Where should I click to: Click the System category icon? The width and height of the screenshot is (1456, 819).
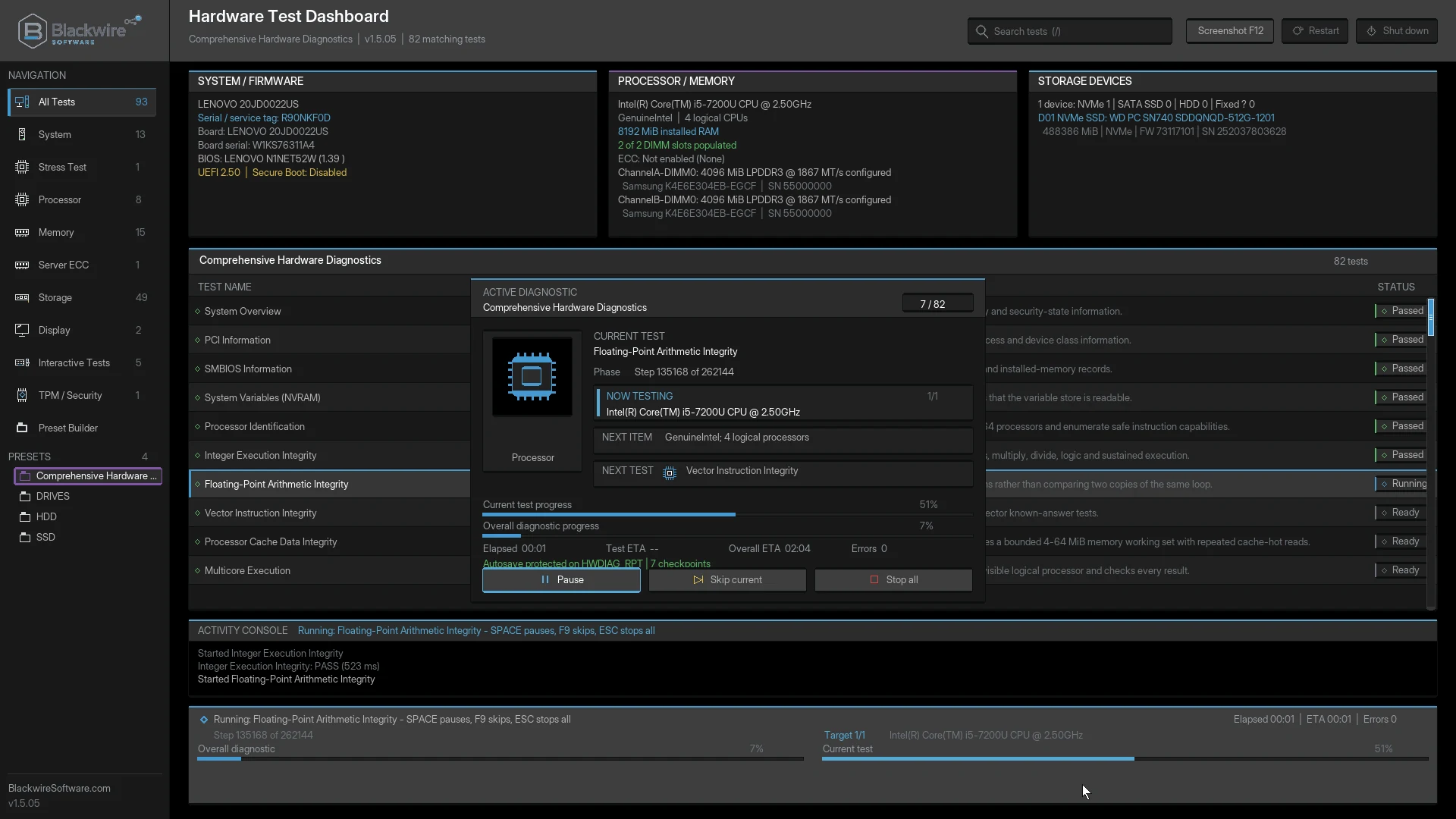22,135
